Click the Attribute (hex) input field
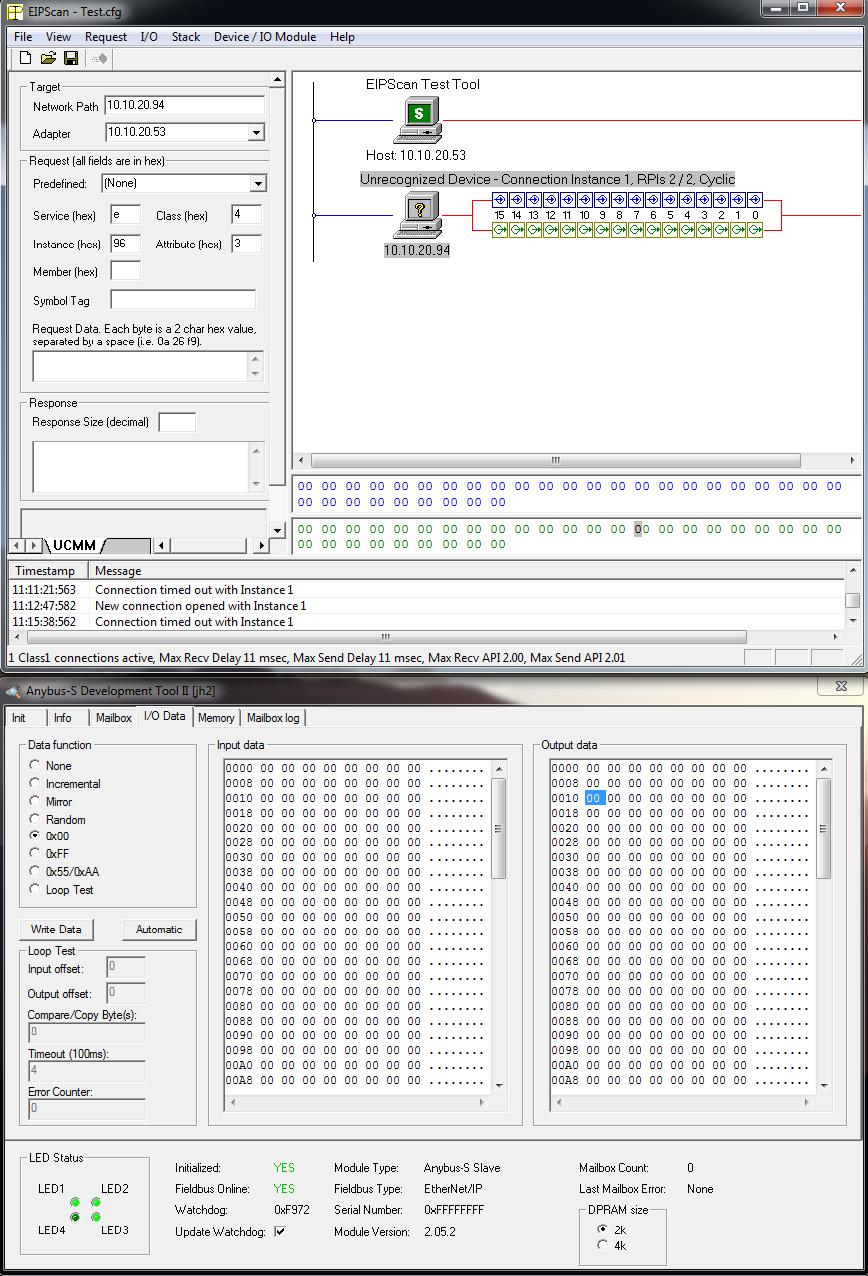This screenshot has height=1276, width=868. coord(246,243)
